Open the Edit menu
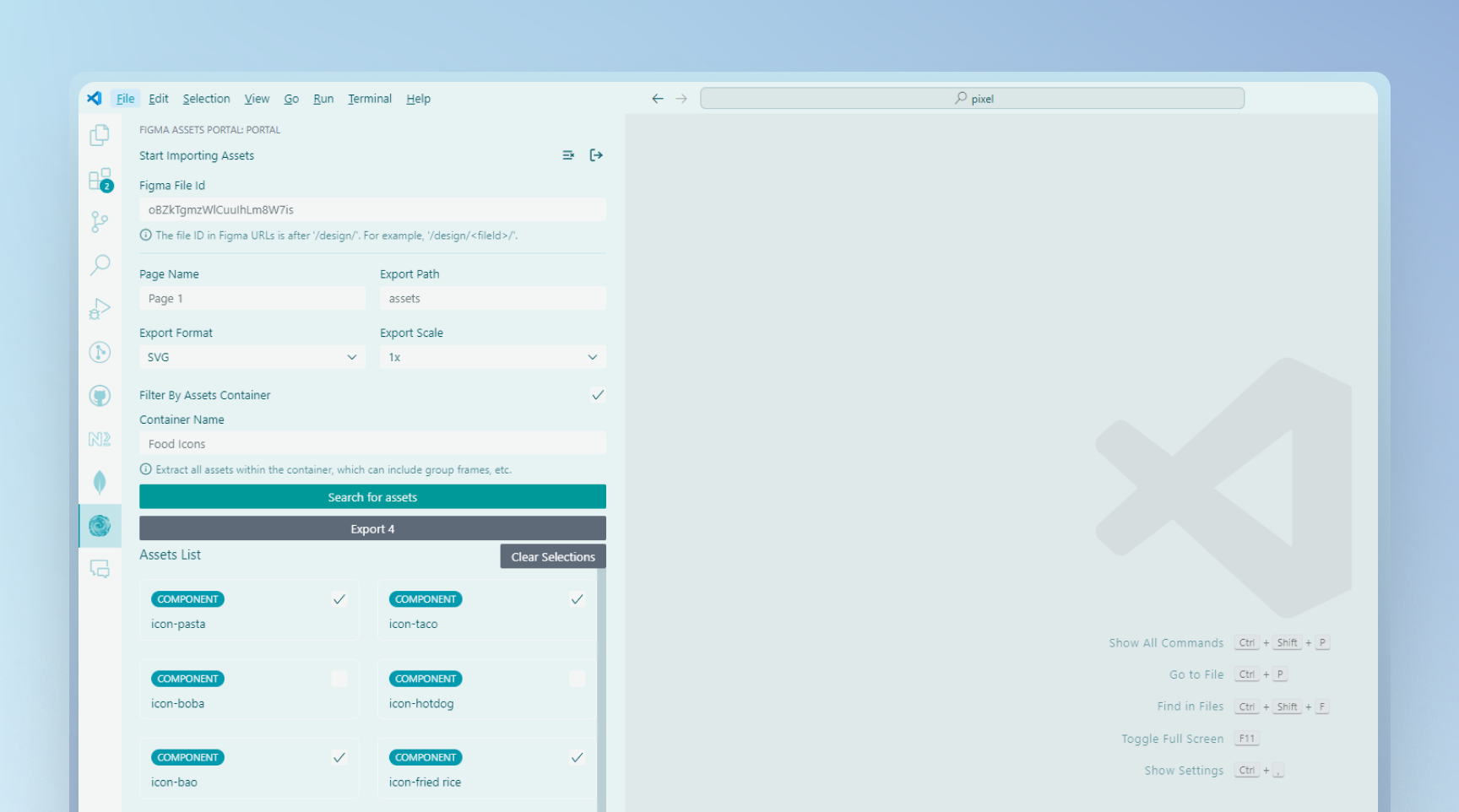 coord(159,99)
